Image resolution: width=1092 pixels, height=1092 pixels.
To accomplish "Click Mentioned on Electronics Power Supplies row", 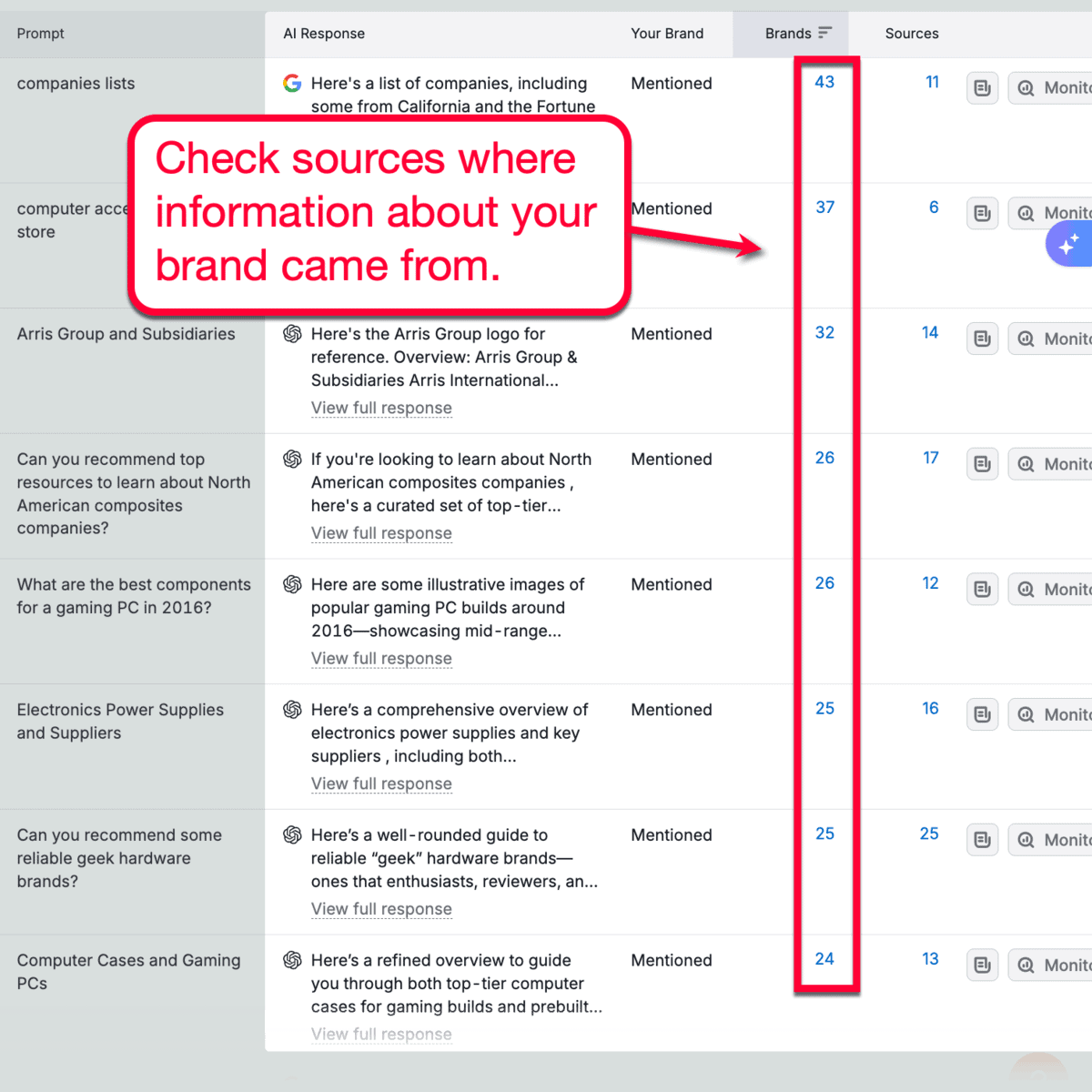I will [x=671, y=709].
